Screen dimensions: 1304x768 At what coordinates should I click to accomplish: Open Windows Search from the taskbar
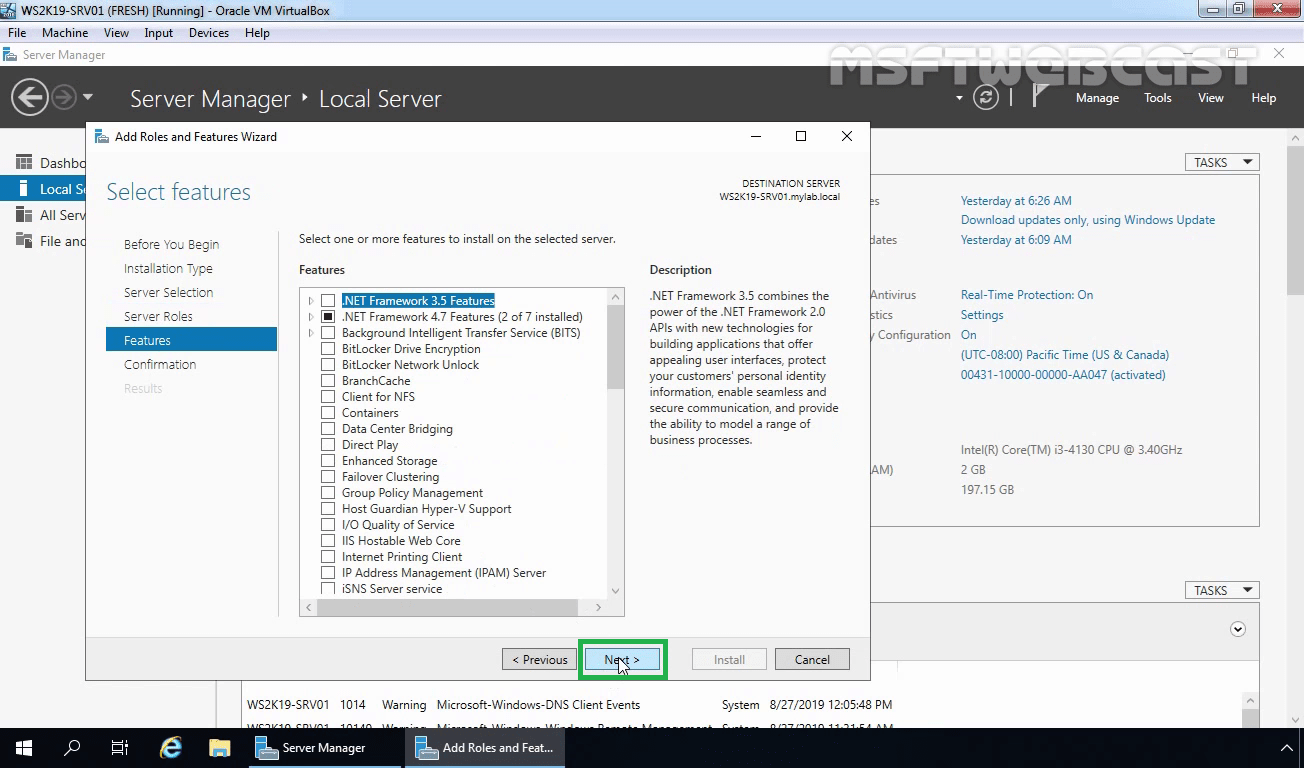[x=70, y=747]
